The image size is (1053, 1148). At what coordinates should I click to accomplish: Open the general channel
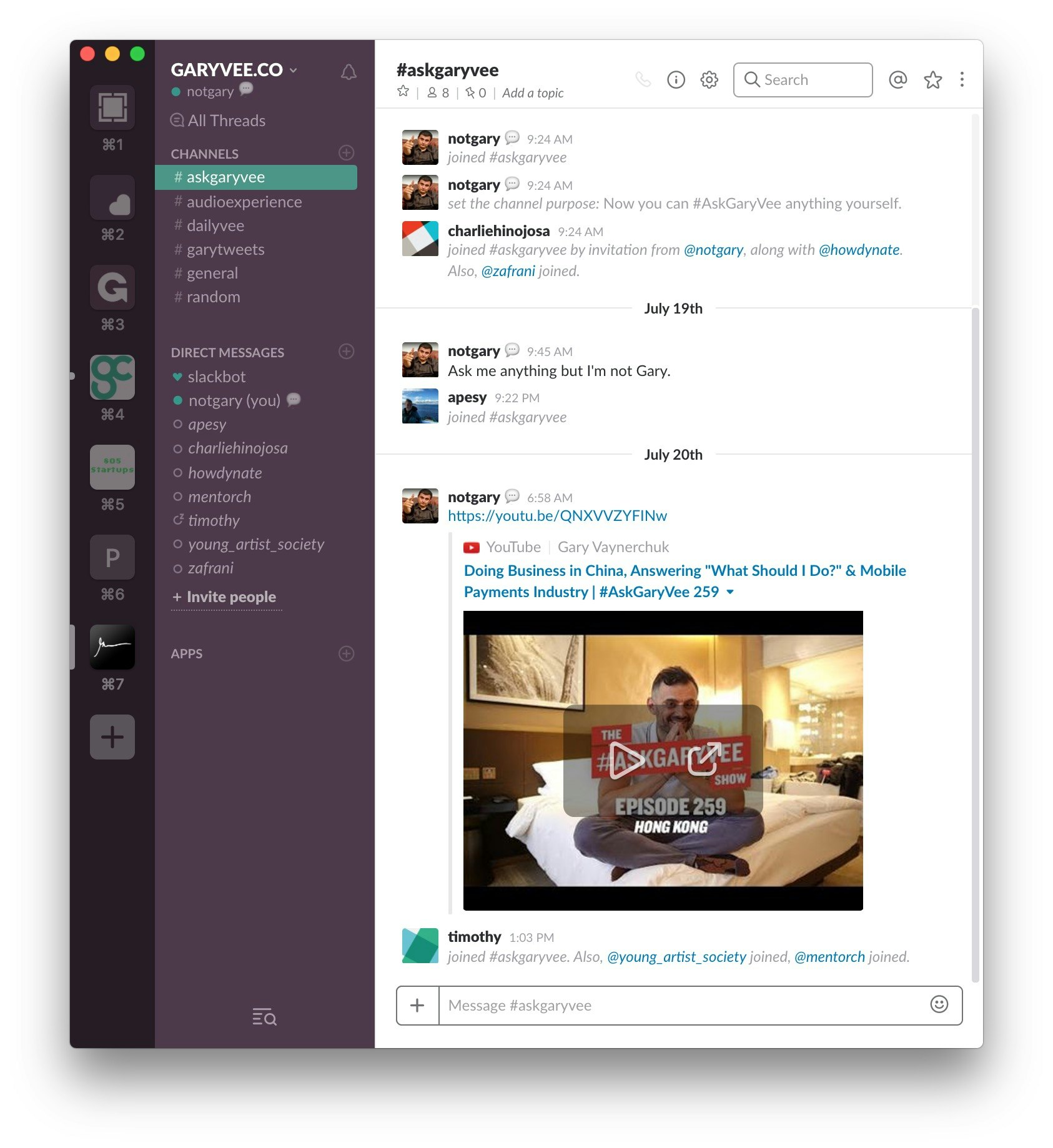click(x=256, y=273)
